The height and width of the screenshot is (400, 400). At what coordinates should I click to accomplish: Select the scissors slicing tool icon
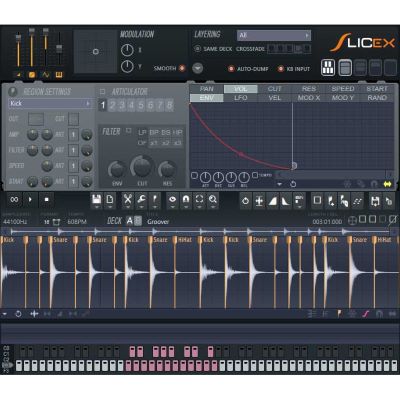(x=127, y=200)
